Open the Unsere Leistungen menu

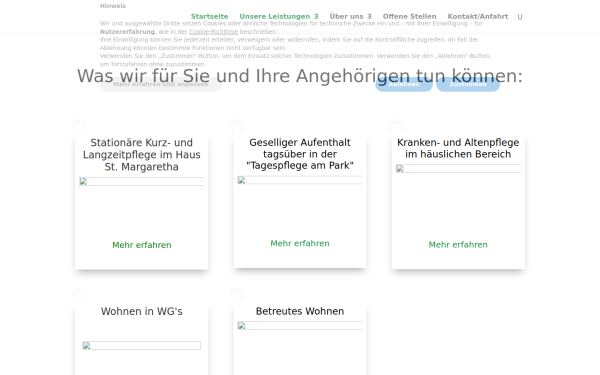click(x=279, y=16)
